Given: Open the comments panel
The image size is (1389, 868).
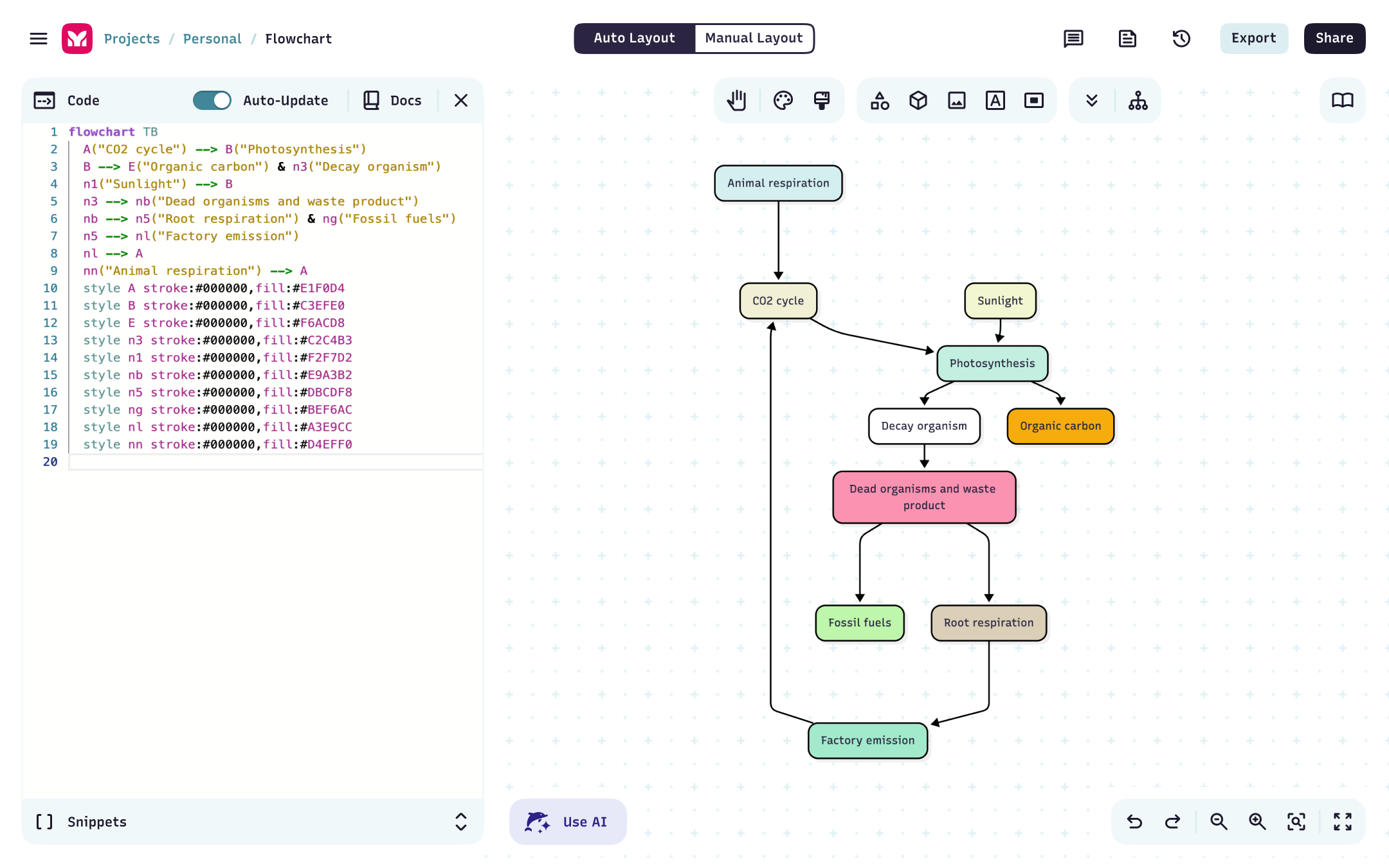Looking at the screenshot, I should point(1073,39).
